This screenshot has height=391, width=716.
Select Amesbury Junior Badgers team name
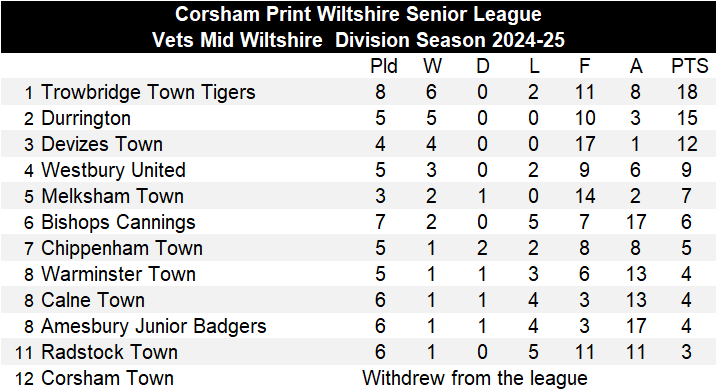click(153, 327)
